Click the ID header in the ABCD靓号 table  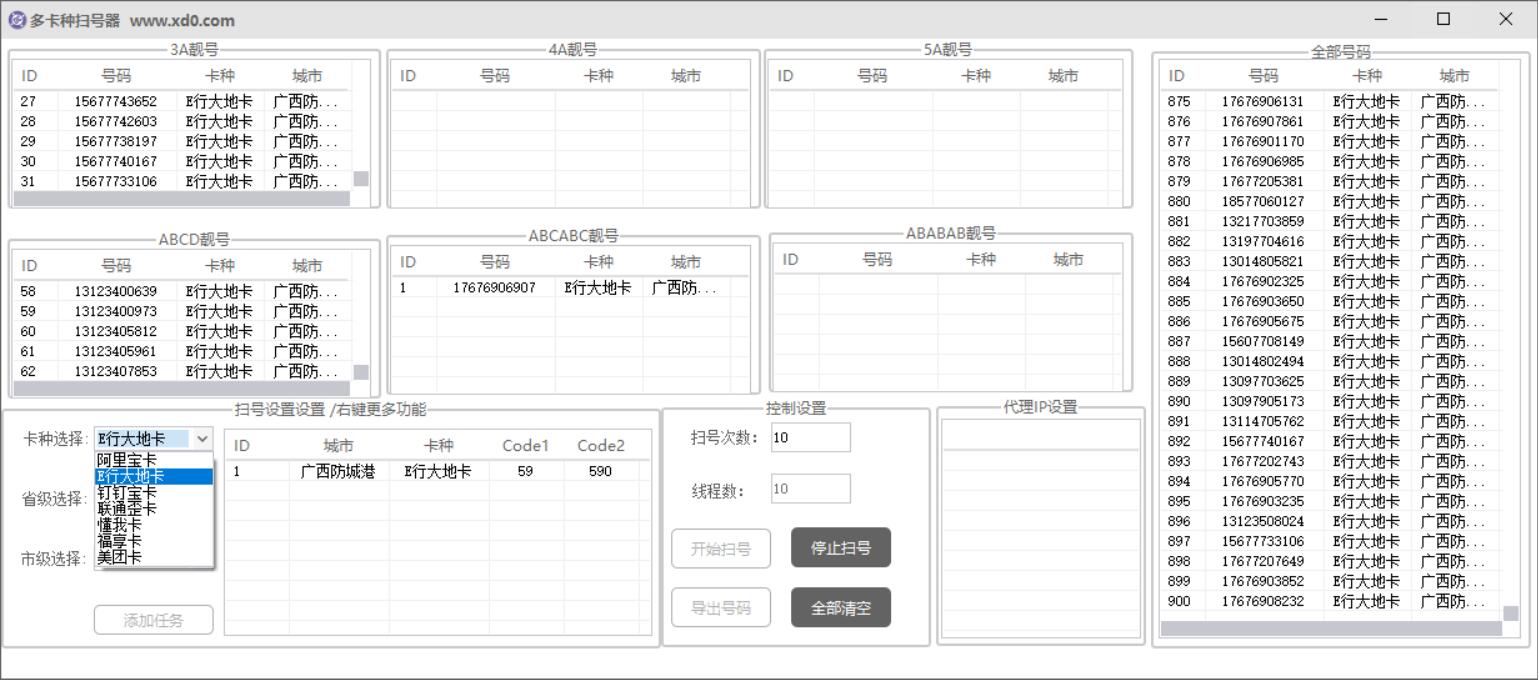pyautogui.click(x=29, y=266)
